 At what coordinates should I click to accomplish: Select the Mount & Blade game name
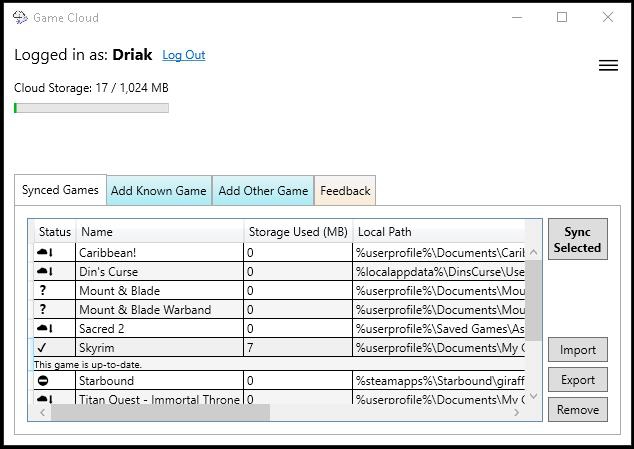click(119, 291)
